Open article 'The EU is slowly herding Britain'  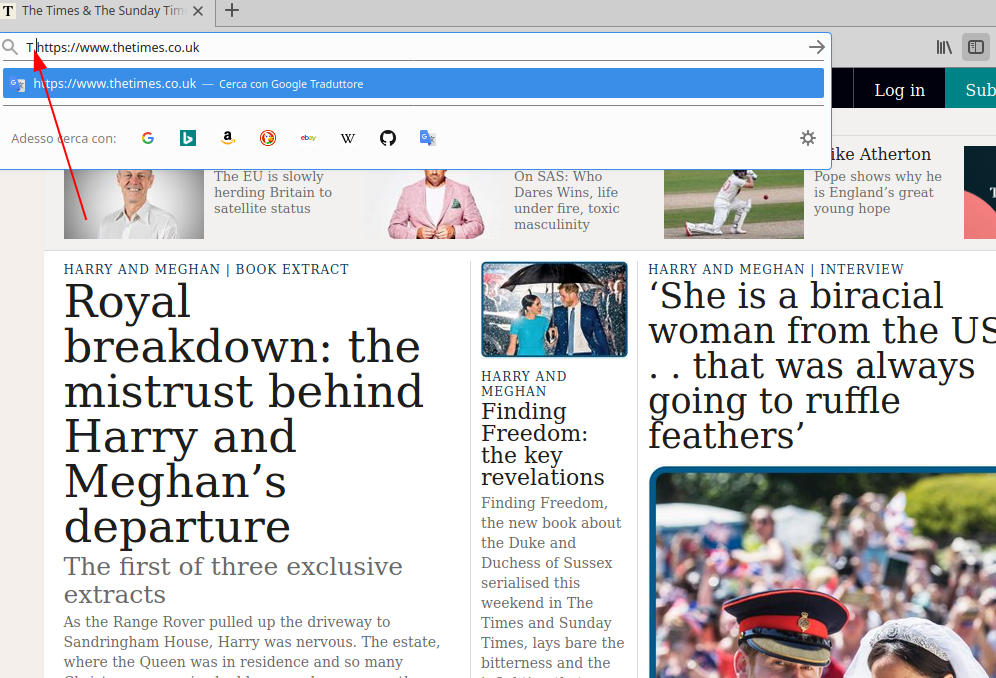273,193
